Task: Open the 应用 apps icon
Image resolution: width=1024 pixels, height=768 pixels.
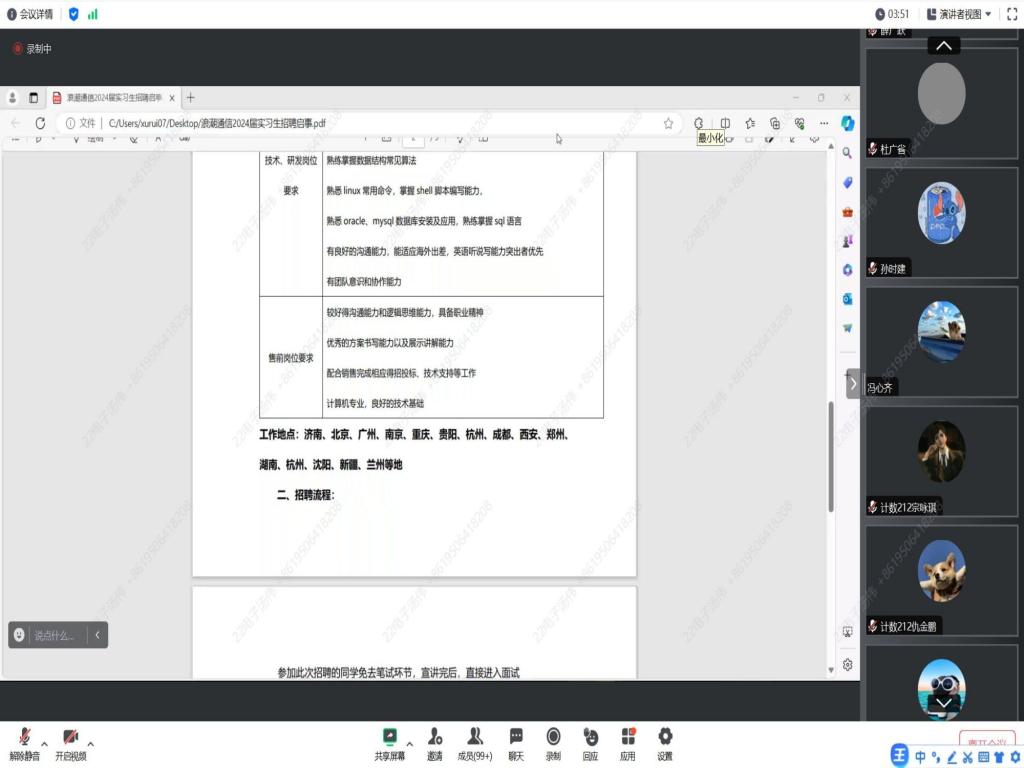Action: click(x=628, y=744)
